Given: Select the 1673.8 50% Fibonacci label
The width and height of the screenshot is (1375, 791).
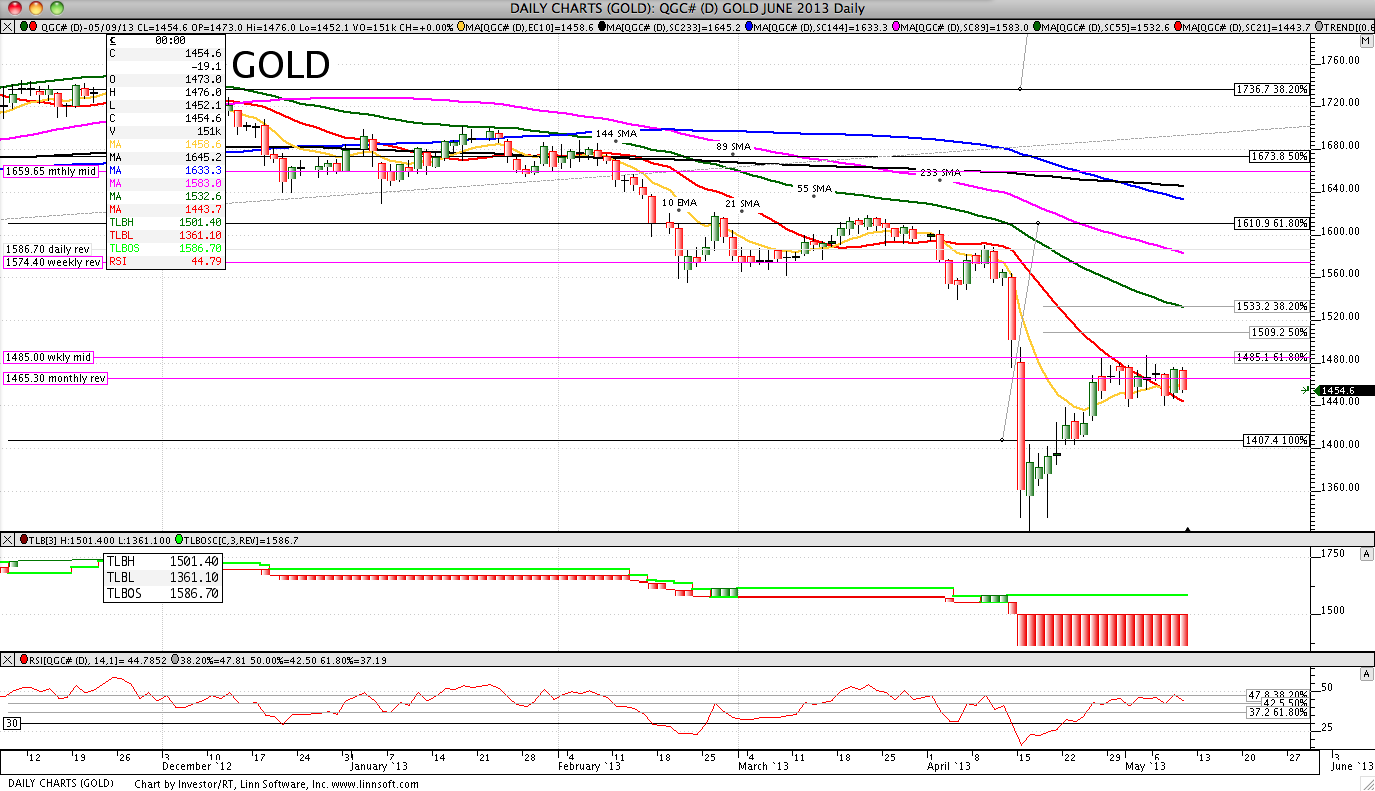Looking at the screenshot, I should tap(1279, 157).
